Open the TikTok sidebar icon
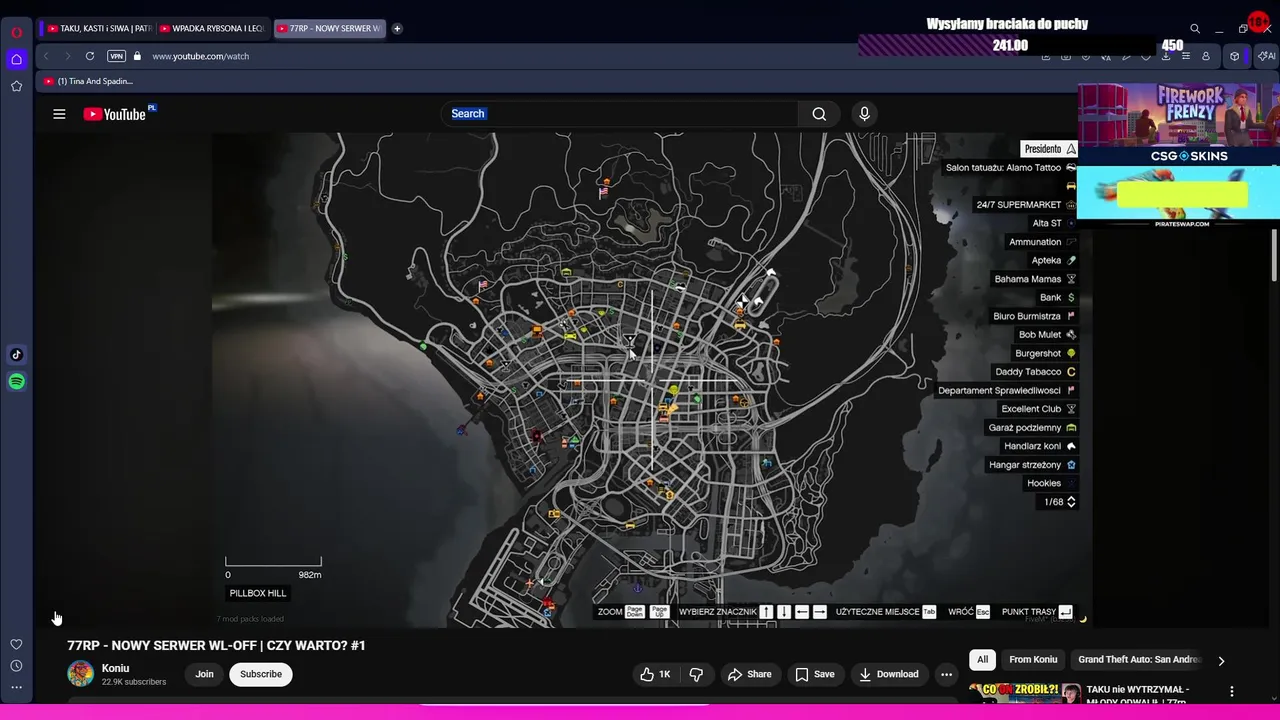Screen dimensions: 1280x720 pyautogui.click(x=16, y=354)
